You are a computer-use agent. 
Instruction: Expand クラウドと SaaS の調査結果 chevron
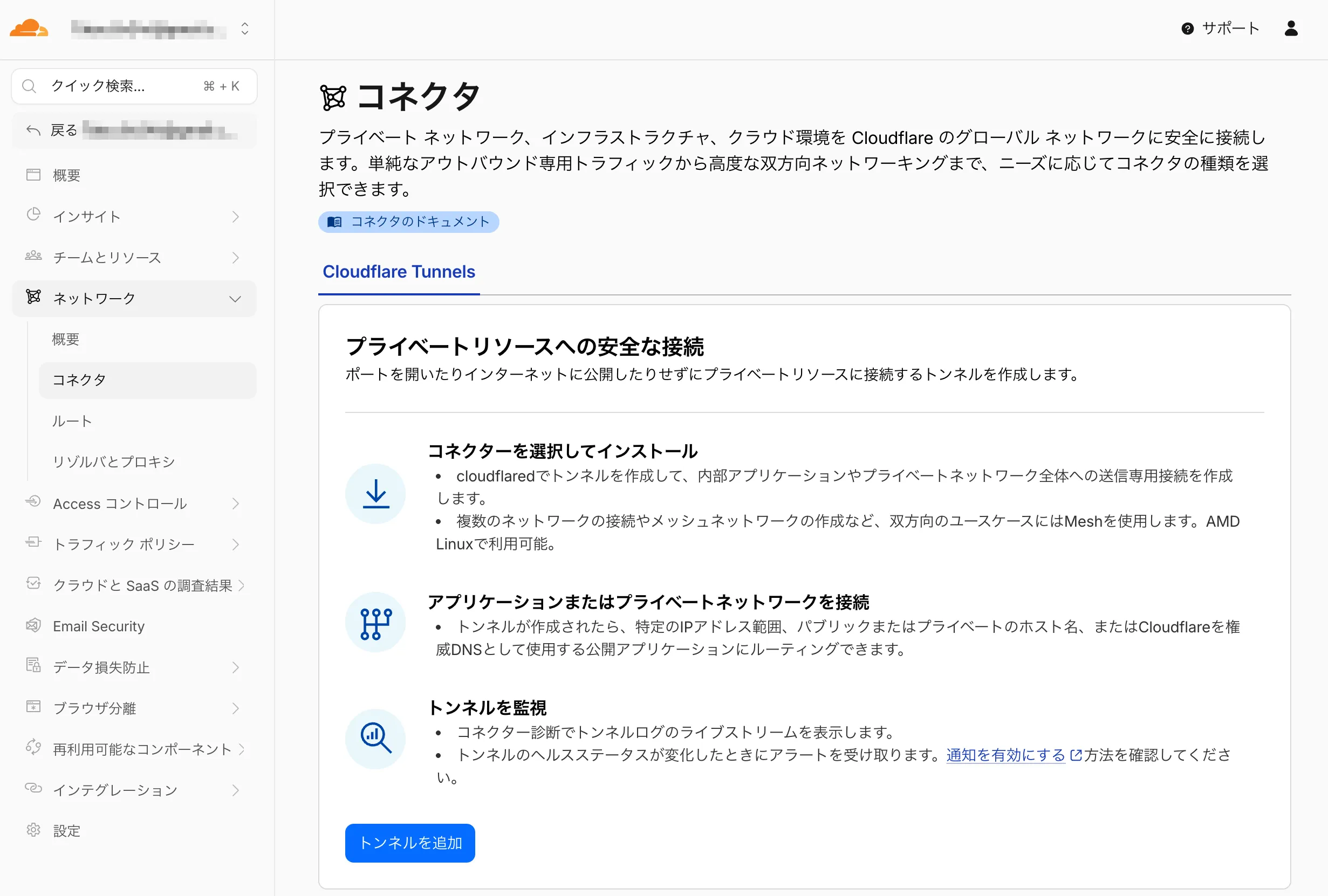pyautogui.click(x=242, y=585)
